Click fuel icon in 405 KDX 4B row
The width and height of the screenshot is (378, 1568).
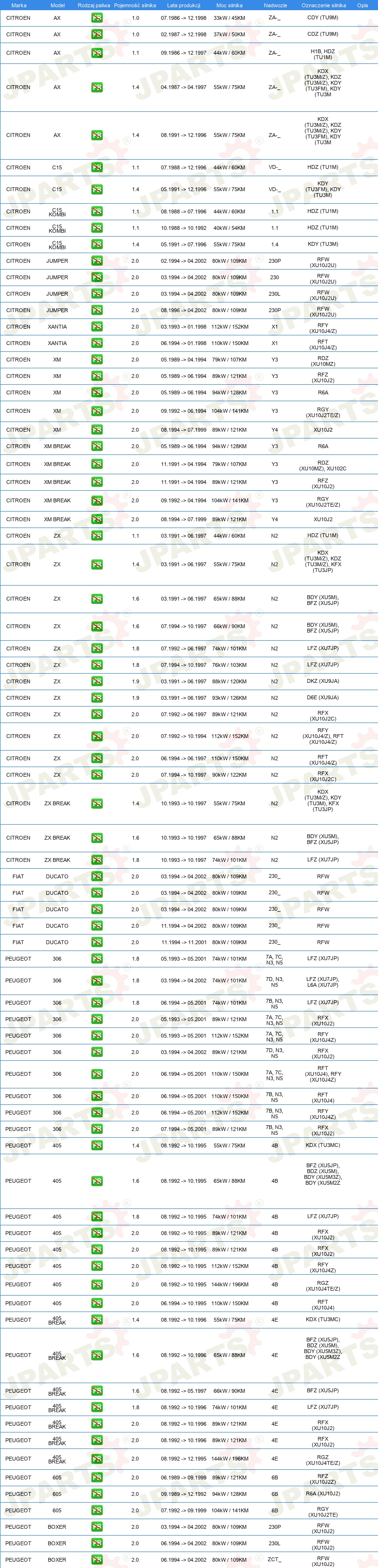(x=97, y=1146)
